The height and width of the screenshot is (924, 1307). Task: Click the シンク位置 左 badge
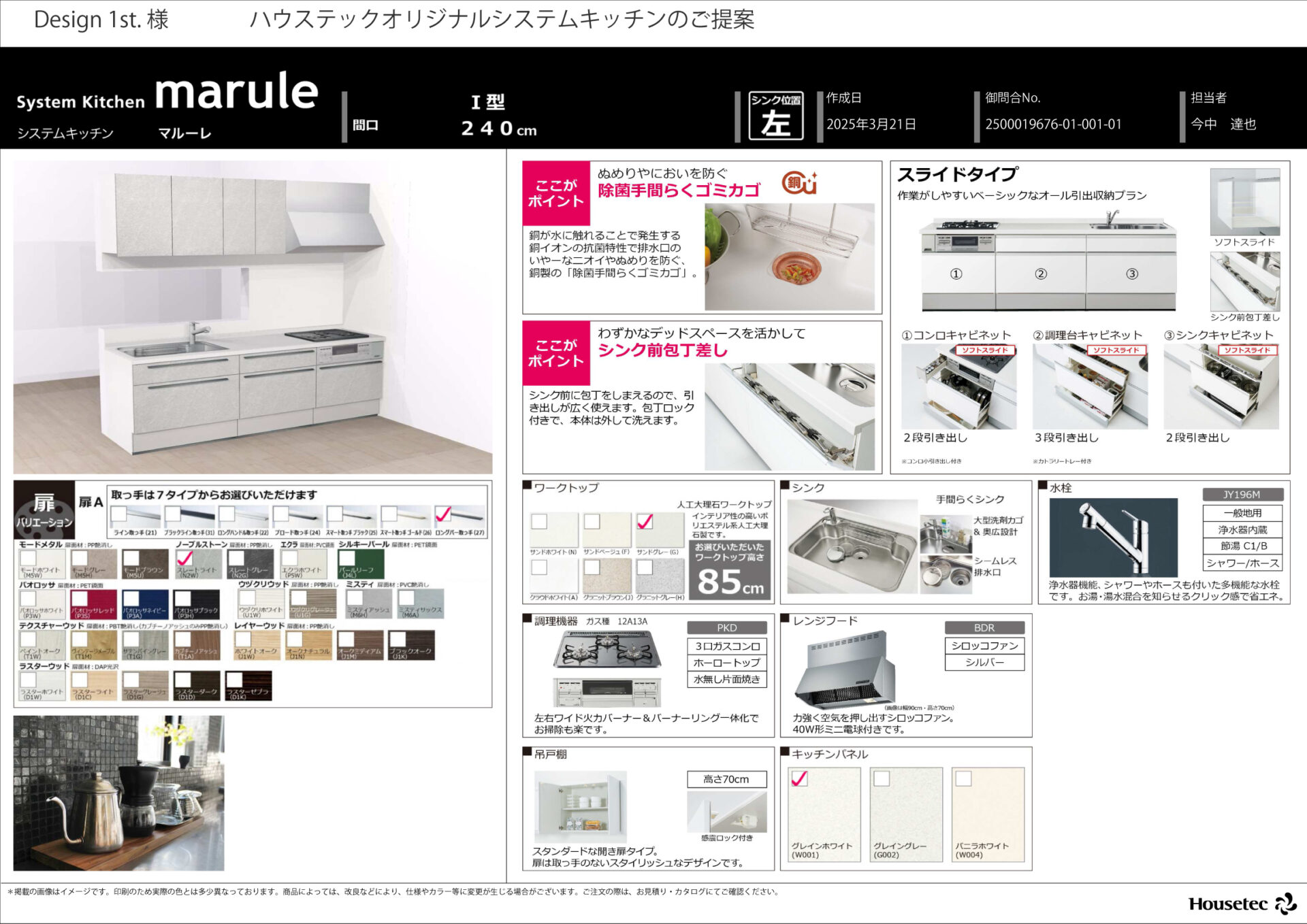click(x=776, y=116)
